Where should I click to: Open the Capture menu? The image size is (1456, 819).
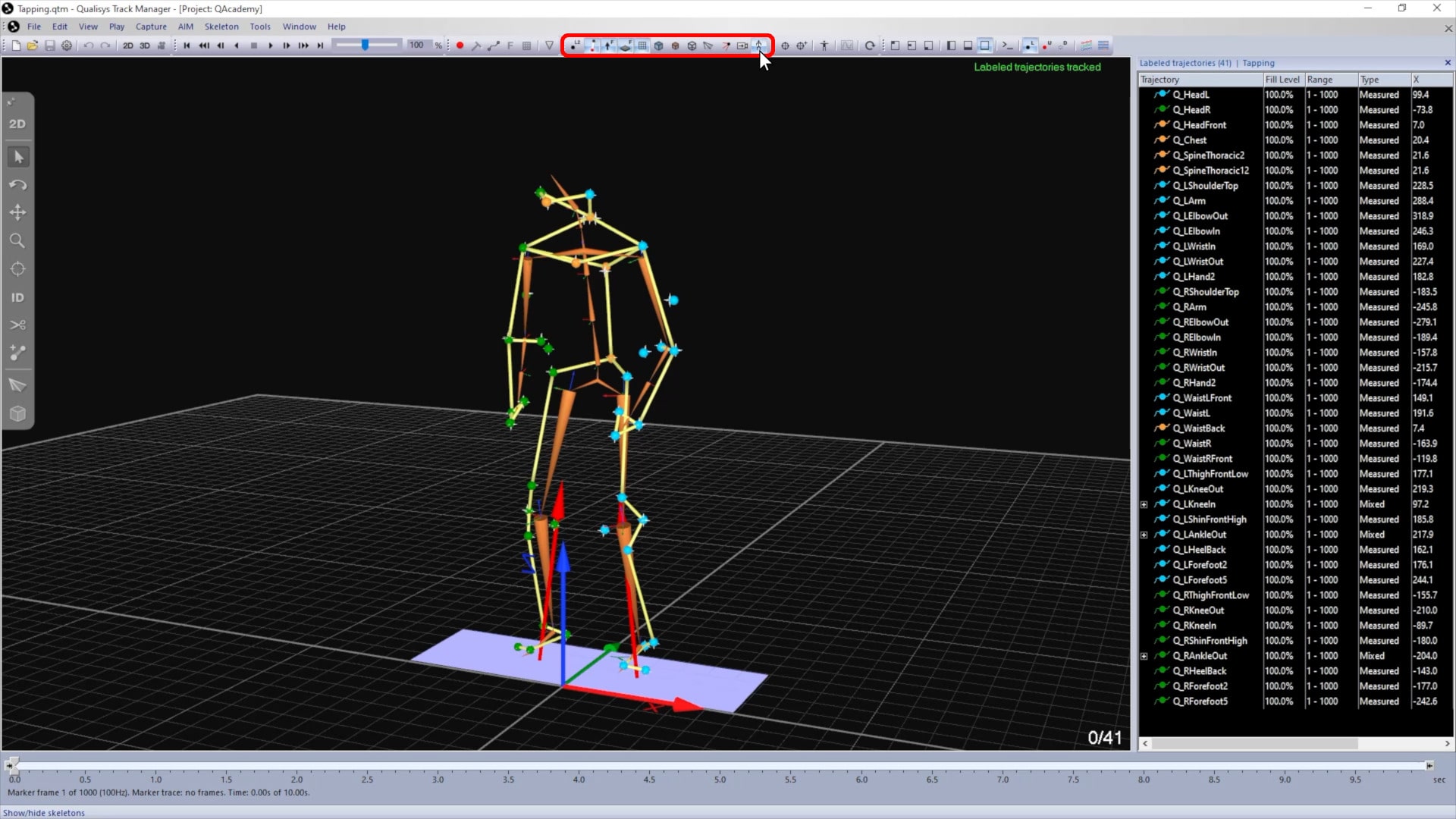[151, 27]
